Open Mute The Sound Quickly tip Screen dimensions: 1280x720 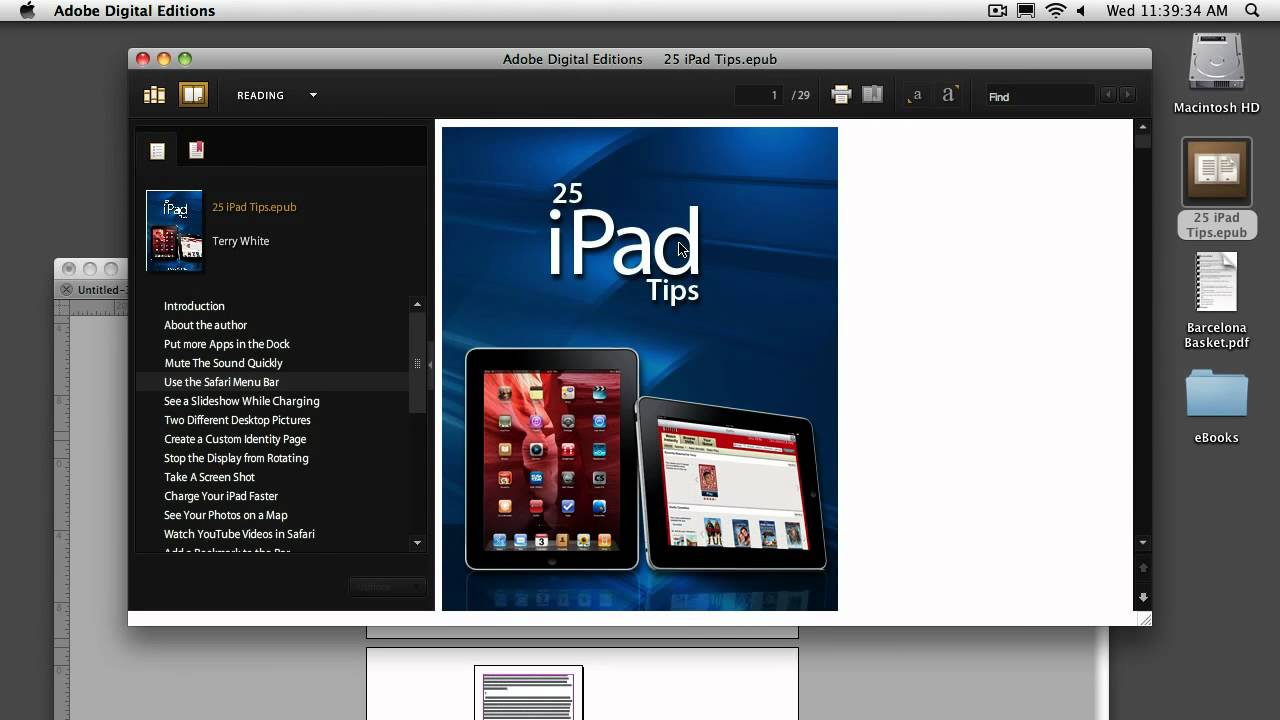[223, 363]
